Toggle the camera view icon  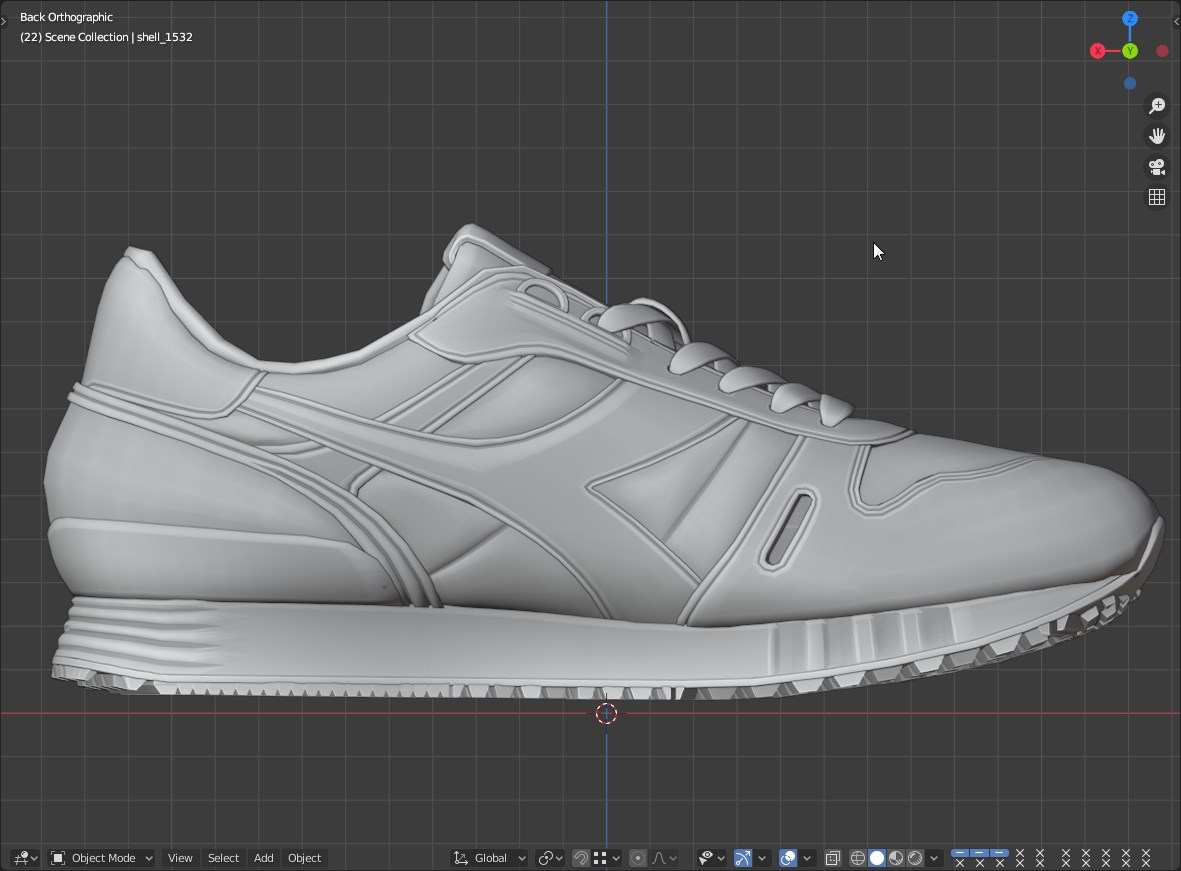click(x=1157, y=167)
